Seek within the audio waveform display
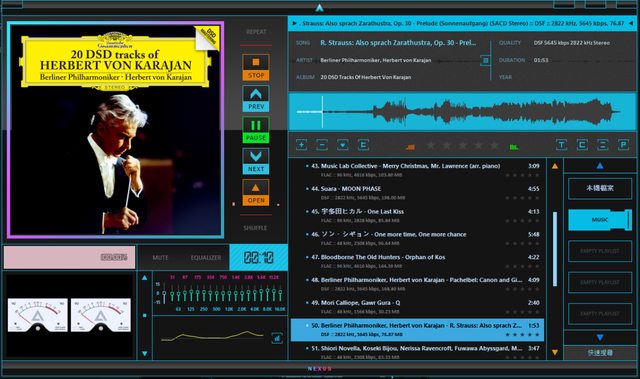 point(462,111)
